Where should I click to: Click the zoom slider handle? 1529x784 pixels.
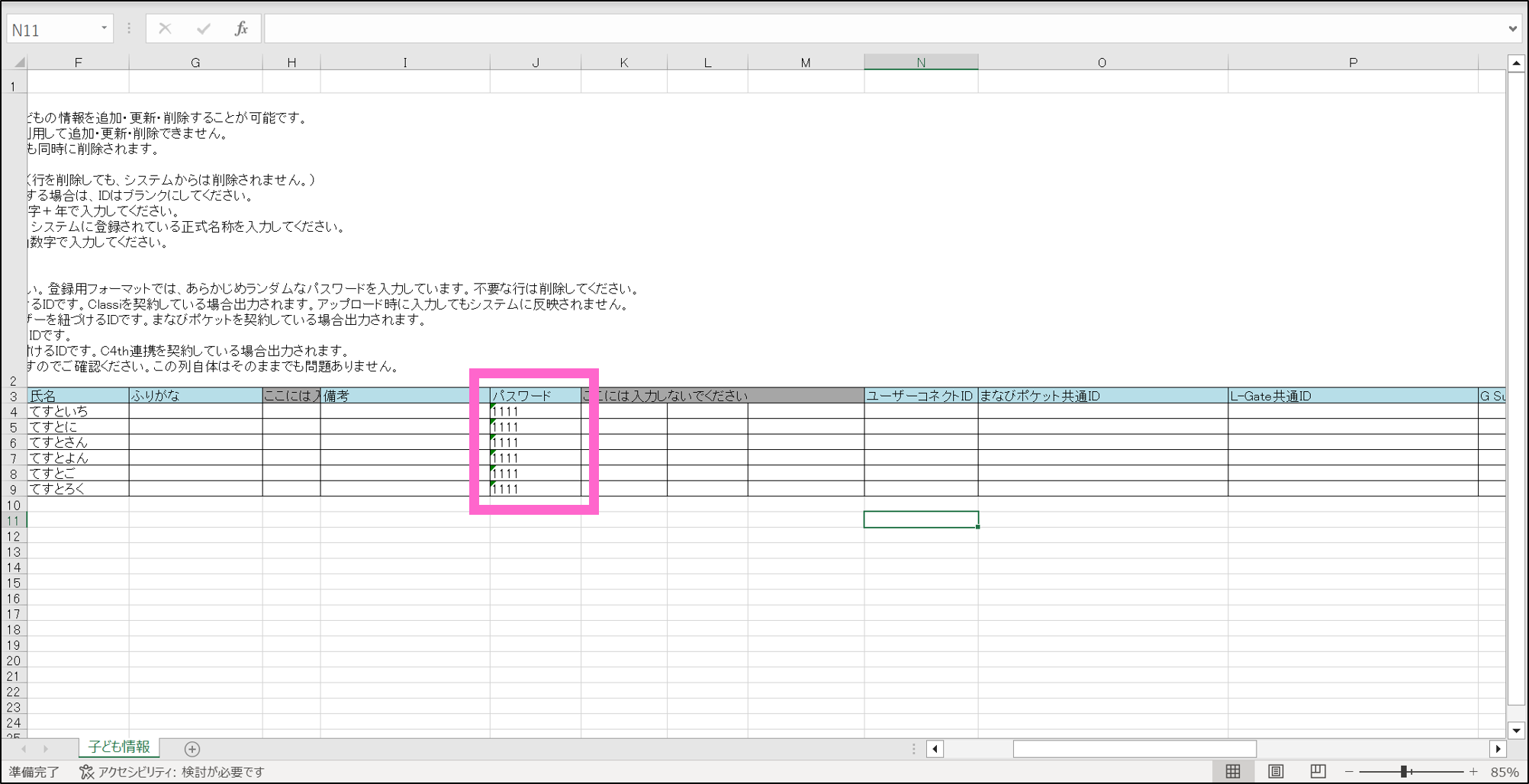[1404, 772]
